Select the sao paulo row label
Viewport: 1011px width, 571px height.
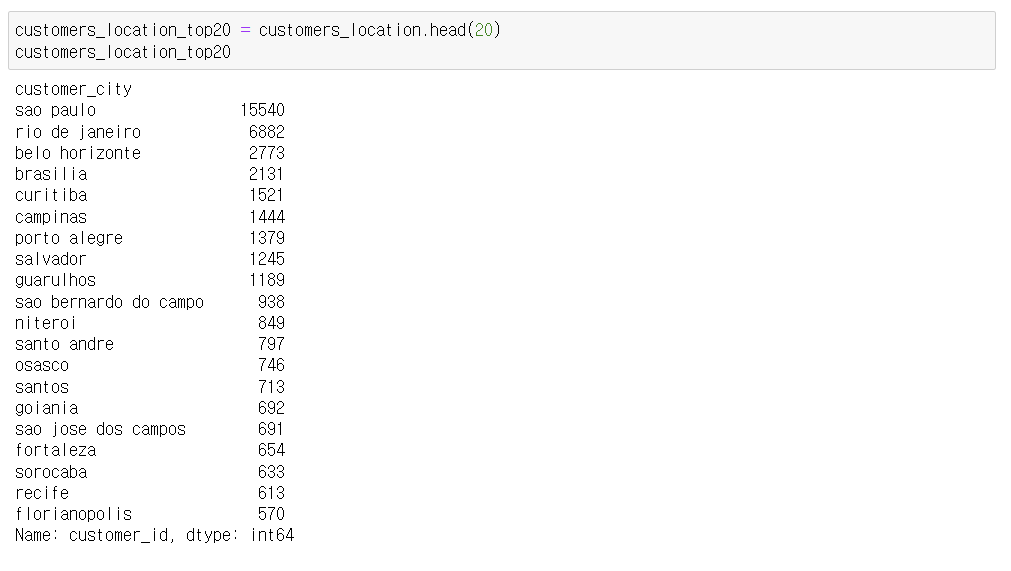pyautogui.click(x=55, y=110)
